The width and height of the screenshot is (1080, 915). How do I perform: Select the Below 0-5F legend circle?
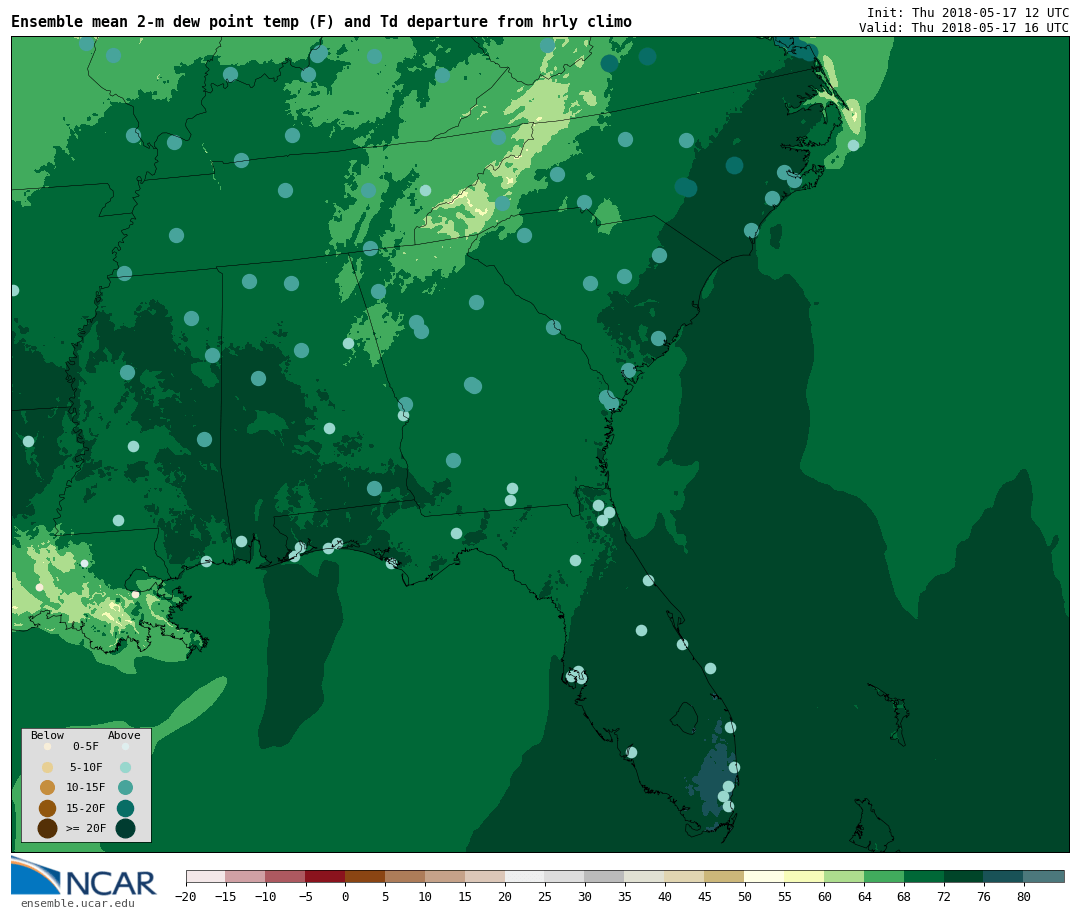[x=48, y=746]
